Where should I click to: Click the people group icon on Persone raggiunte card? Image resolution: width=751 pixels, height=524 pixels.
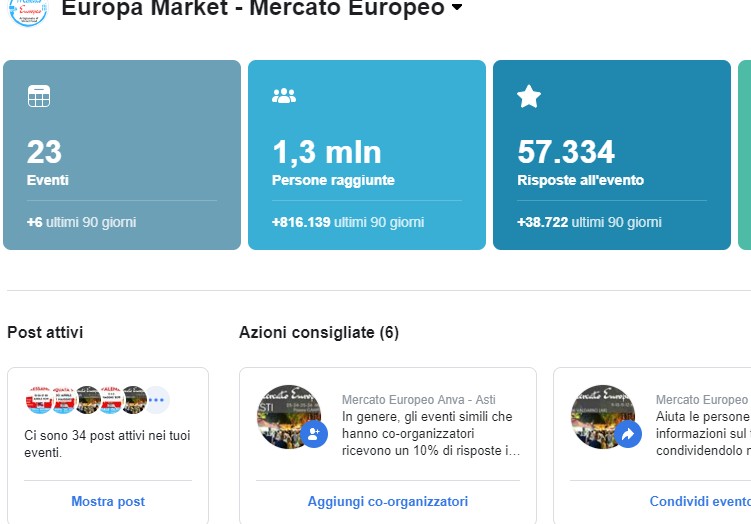284,96
